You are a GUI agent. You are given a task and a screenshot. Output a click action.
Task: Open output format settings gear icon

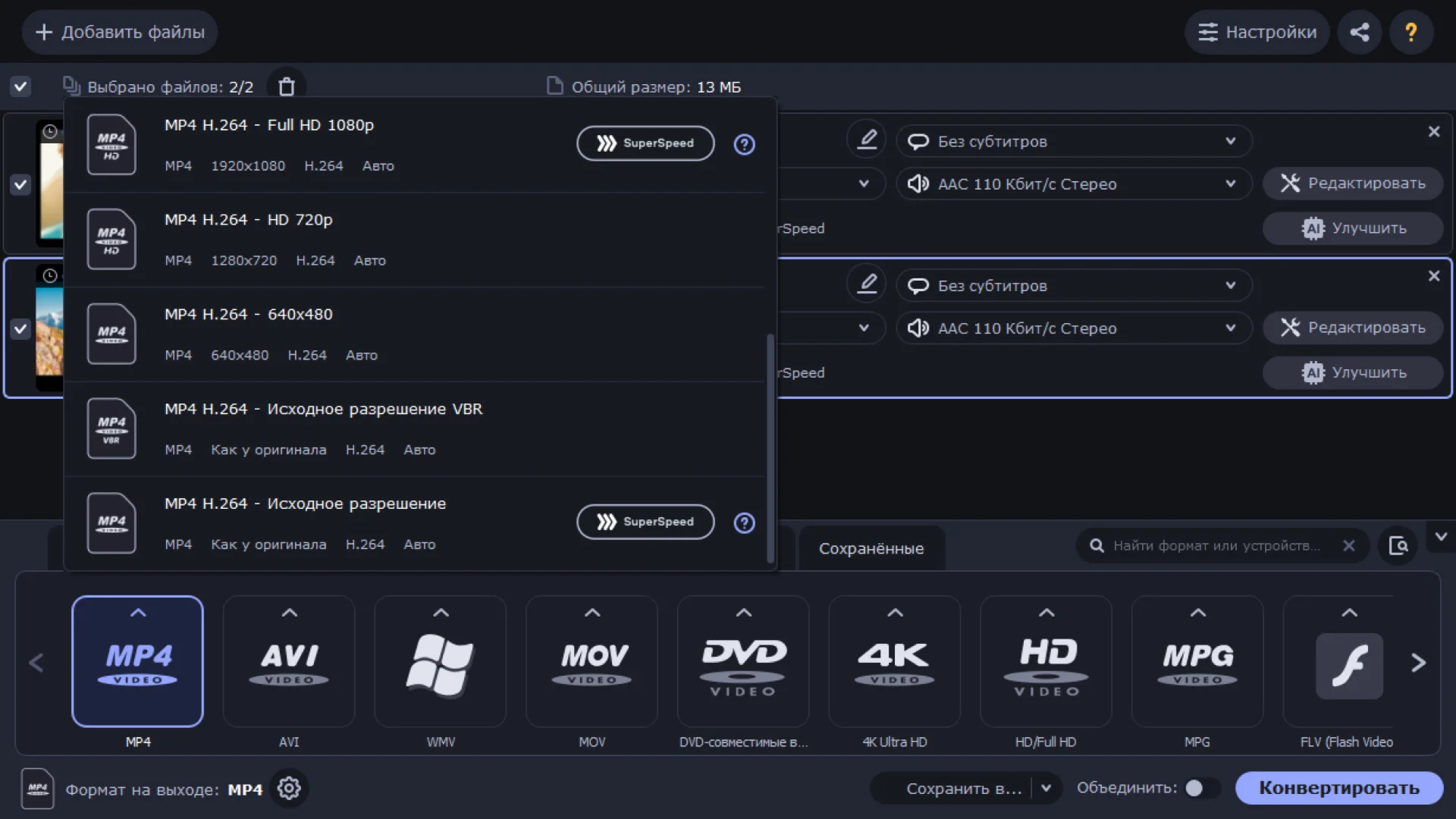pyautogui.click(x=289, y=789)
